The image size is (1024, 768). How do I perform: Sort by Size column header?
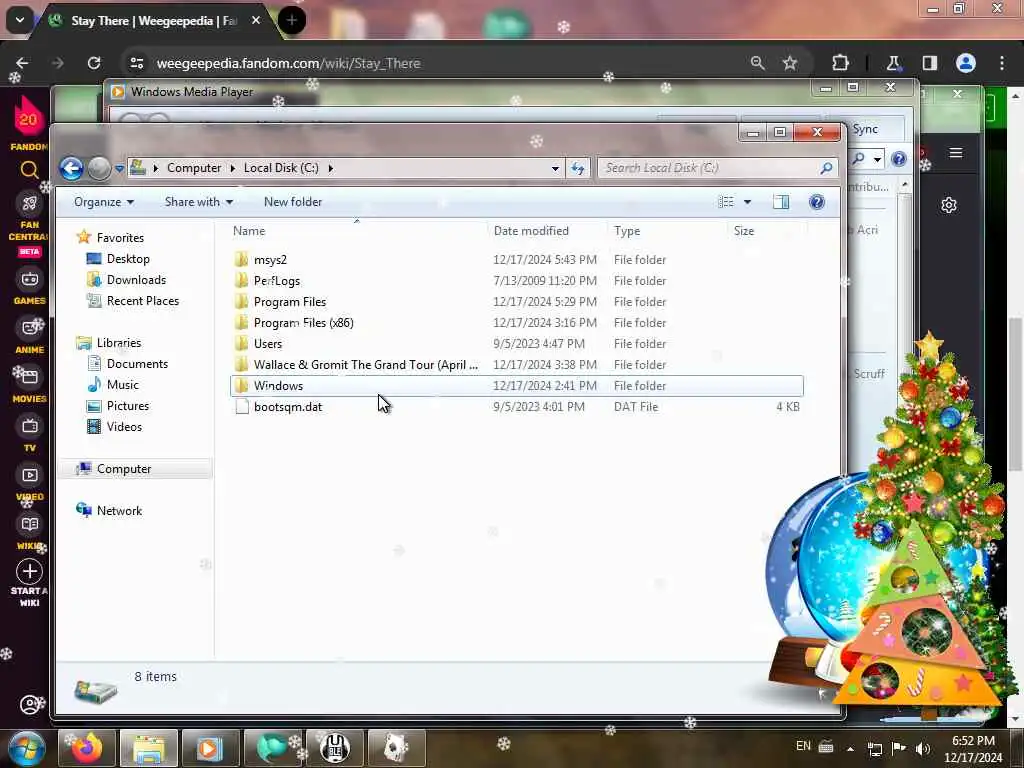(x=744, y=231)
